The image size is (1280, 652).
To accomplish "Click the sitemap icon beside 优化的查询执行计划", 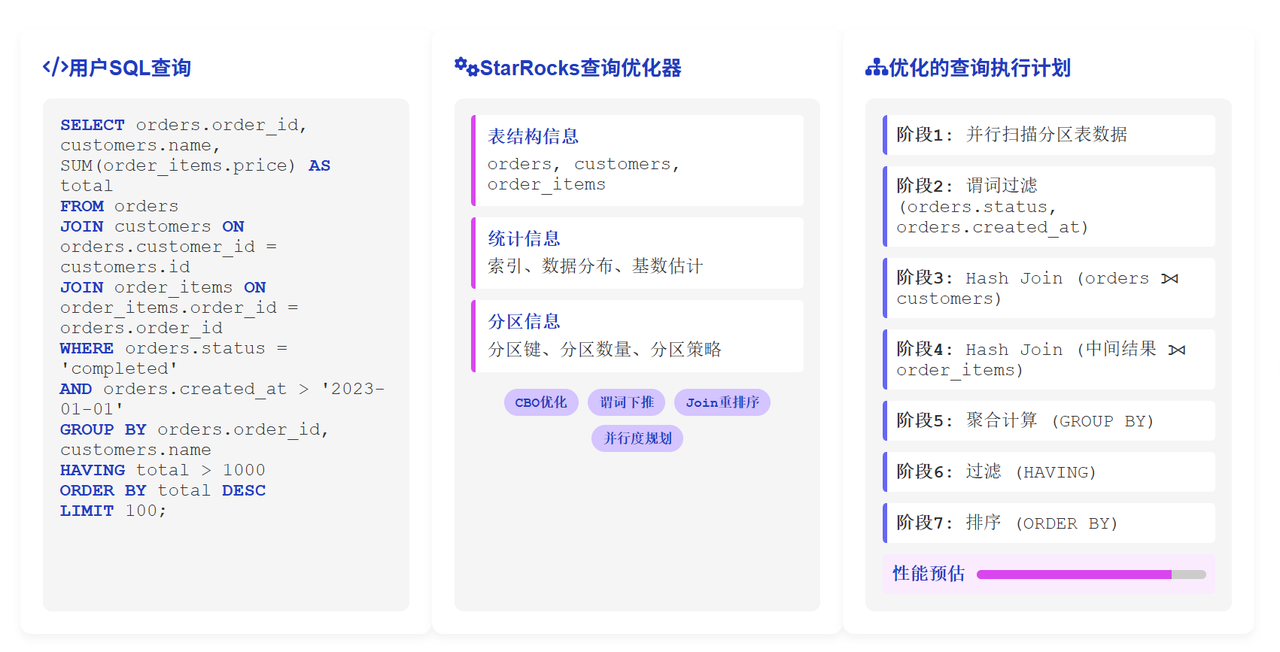I will [x=876, y=68].
